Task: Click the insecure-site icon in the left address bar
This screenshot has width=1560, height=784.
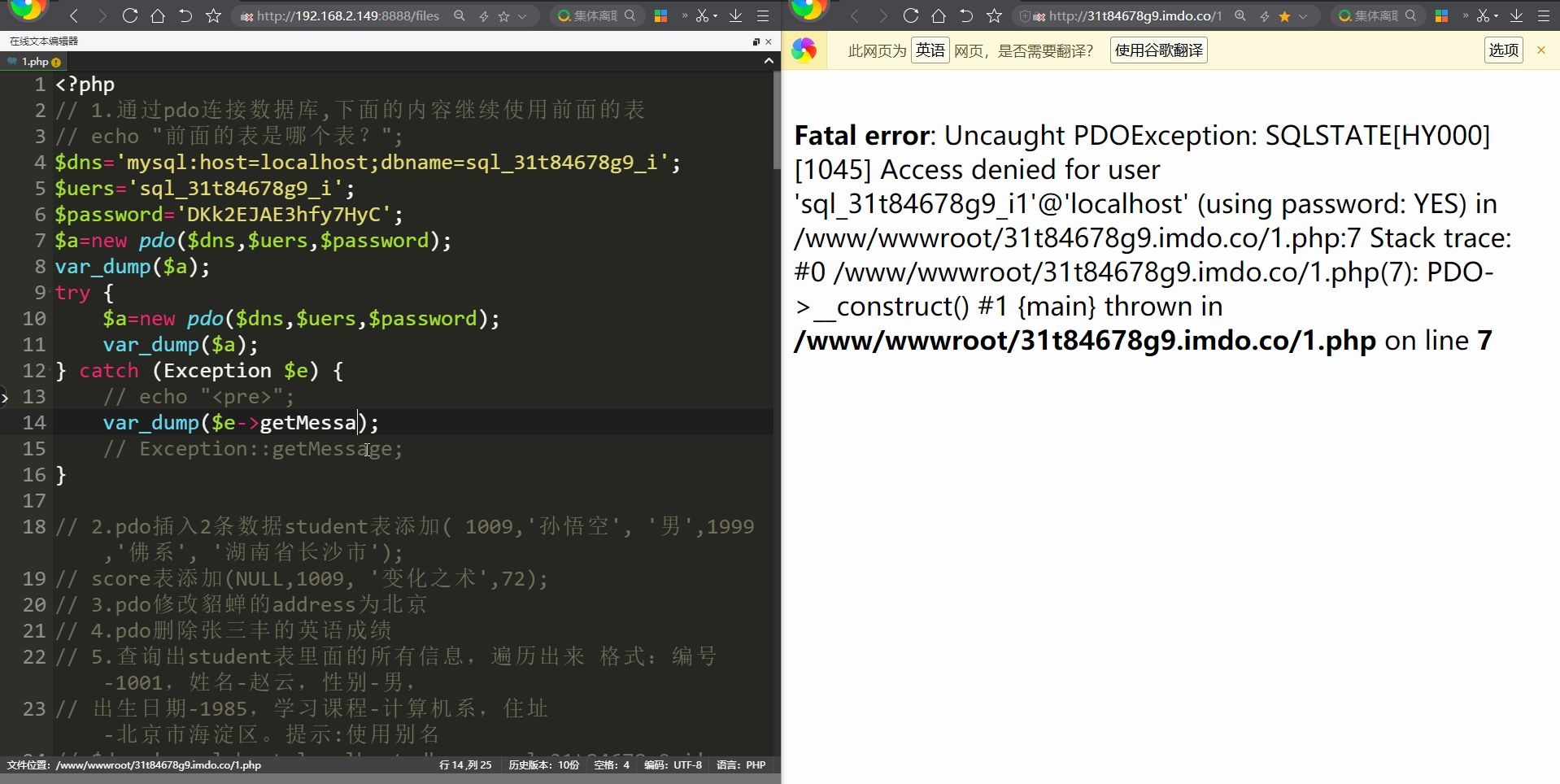Action: point(246,16)
